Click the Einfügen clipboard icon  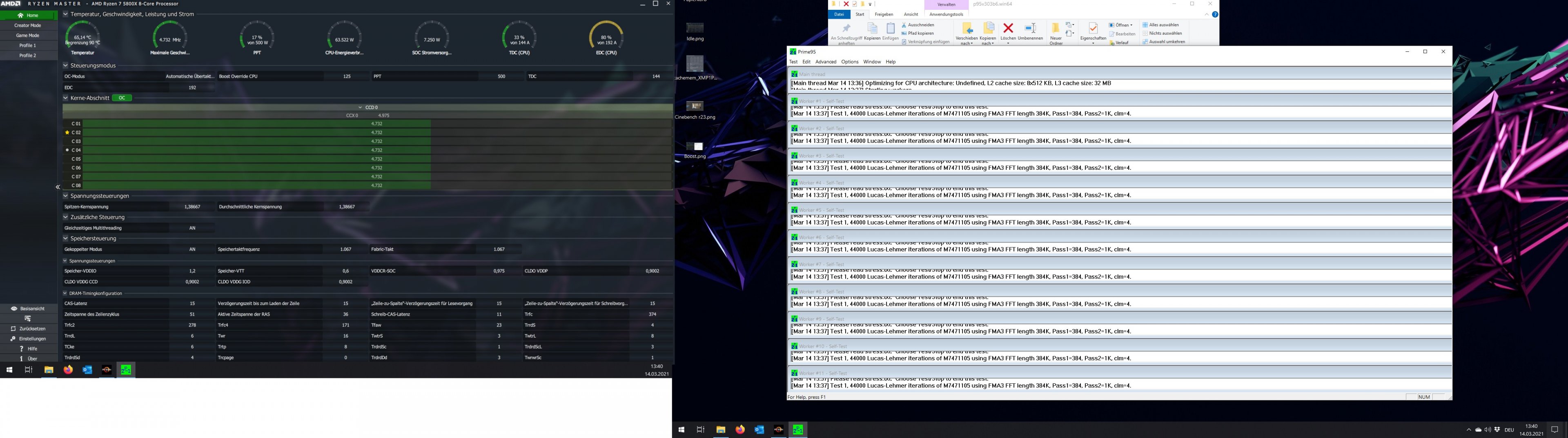click(x=891, y=29)
